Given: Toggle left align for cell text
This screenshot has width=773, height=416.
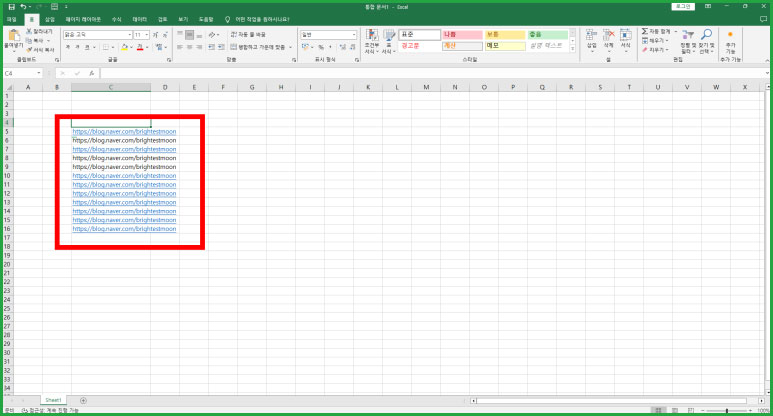Looking at the screenshot, I should point(180,47).
